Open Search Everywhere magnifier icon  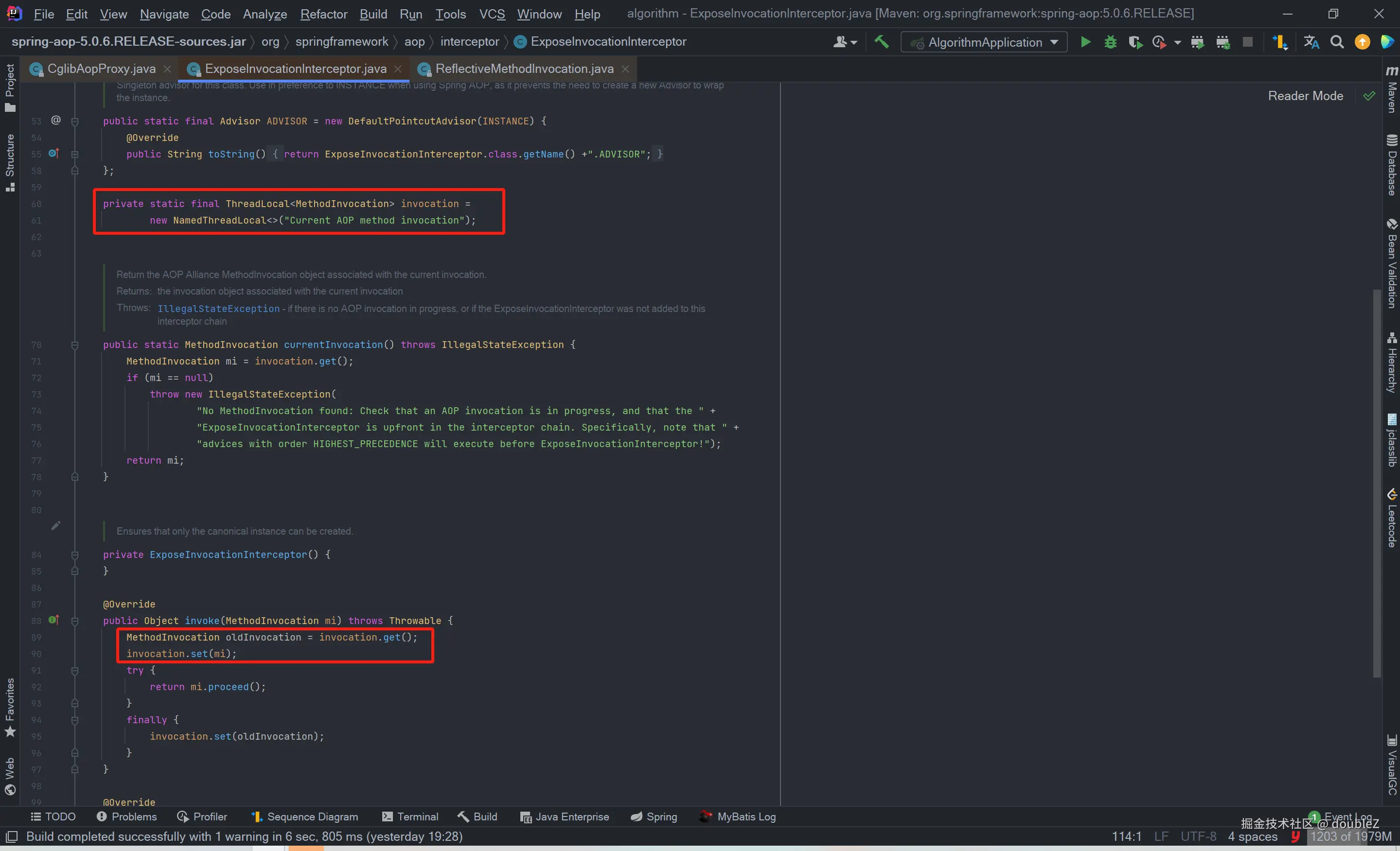coord(1337,42)
